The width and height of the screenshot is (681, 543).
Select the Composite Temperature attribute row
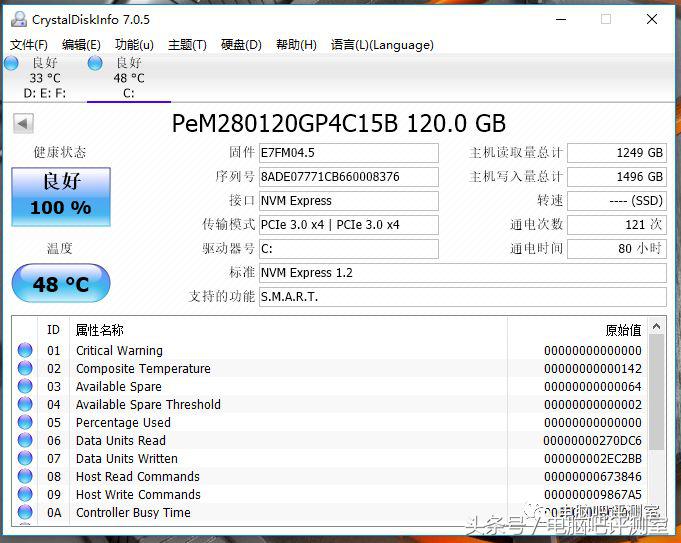(330, 368)
